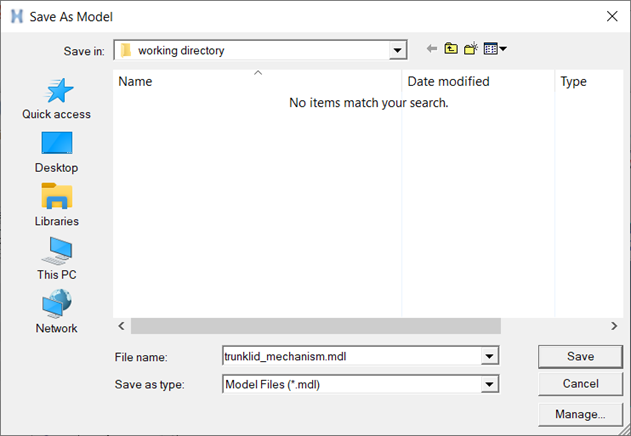Expand the Save in folder dropdown
This screenshot has height=436, width=631.
398,50
